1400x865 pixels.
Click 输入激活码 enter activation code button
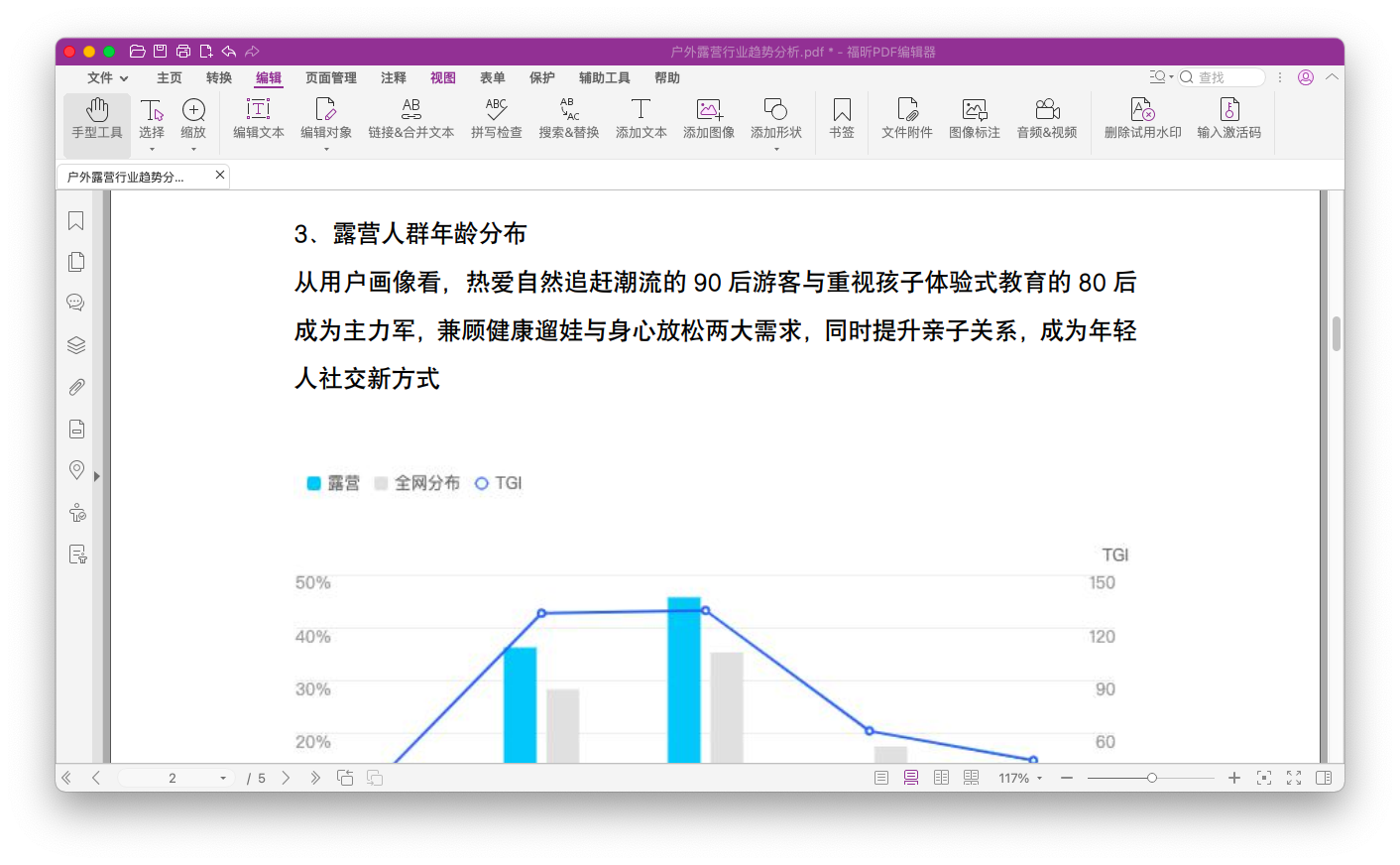(1228, 119)
